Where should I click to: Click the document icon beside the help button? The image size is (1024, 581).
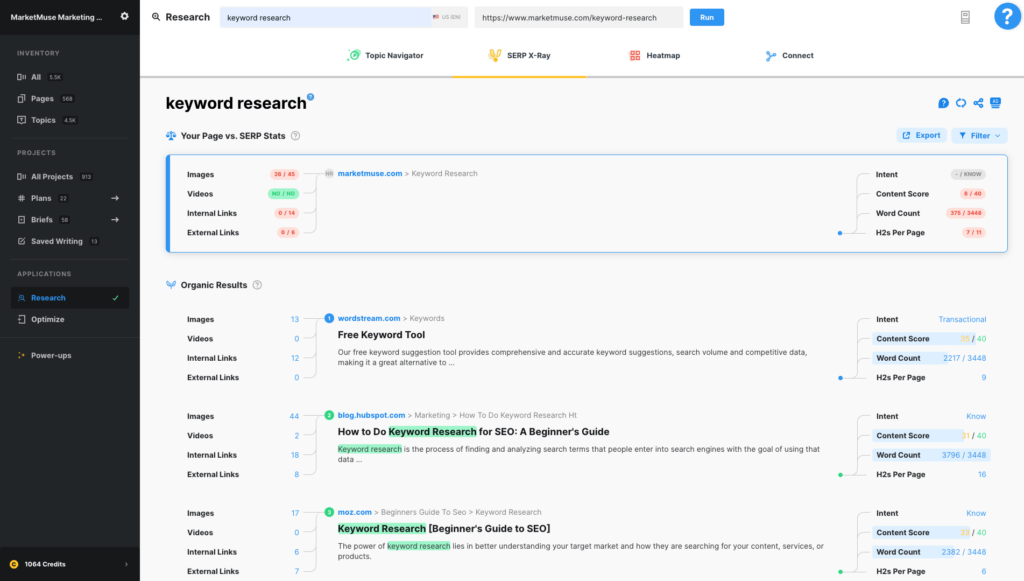[965, 18]
